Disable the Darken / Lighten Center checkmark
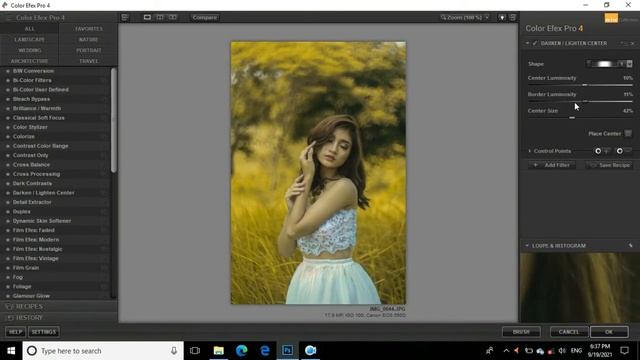640x360 pixels. pyautogui.click(x=535, y=43)
